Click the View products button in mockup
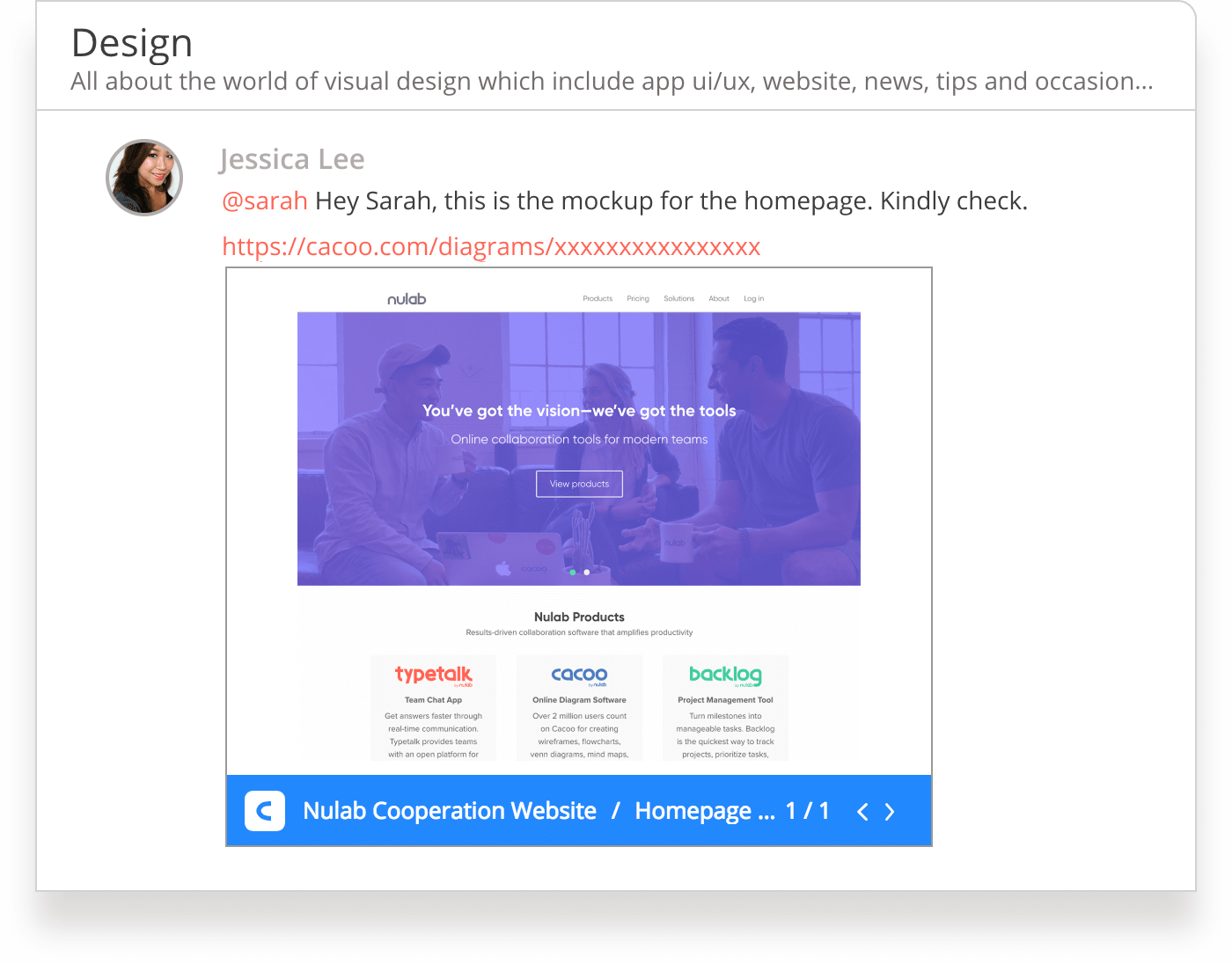This screenshot has width=1232, height=964. pos(579,484)
